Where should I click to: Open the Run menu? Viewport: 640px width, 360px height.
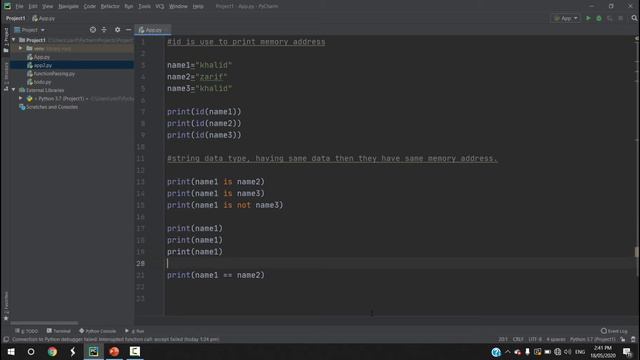point(129,6)
